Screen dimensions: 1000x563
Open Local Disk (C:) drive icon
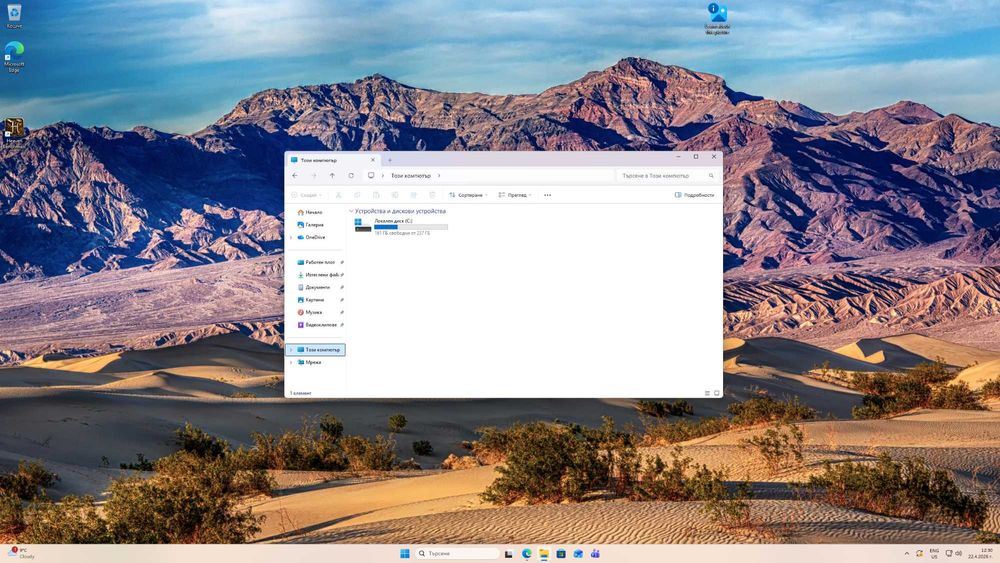tap(362, 225)
